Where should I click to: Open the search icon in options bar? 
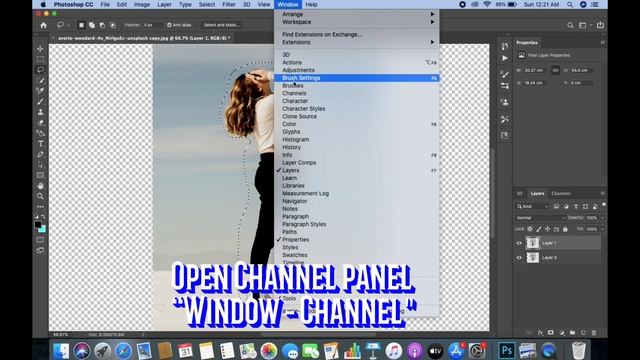click(570, 25)
